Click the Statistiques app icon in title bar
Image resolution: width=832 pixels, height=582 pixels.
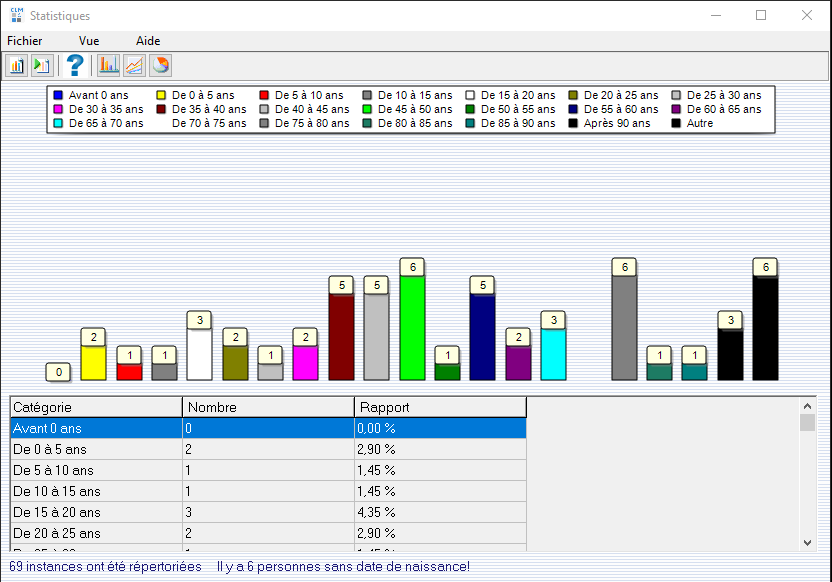[x=16, y=16]
